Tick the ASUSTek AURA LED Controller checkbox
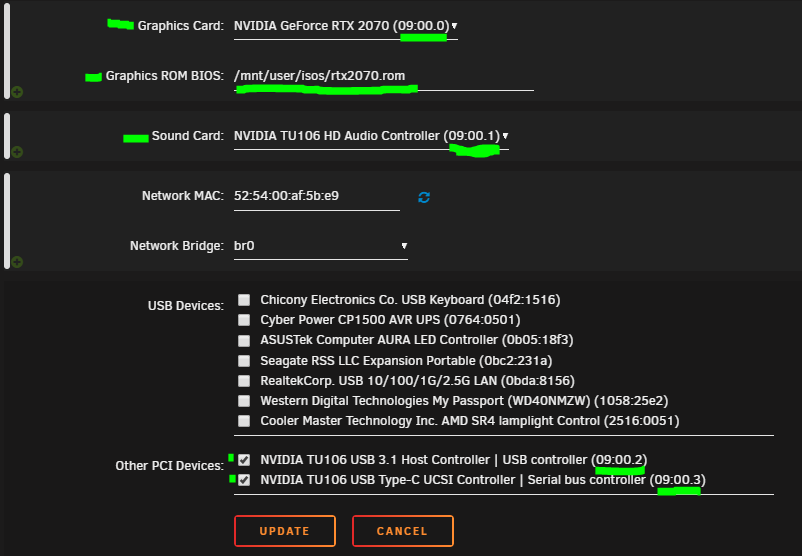 pyautogui.click(x=244, y=341)
